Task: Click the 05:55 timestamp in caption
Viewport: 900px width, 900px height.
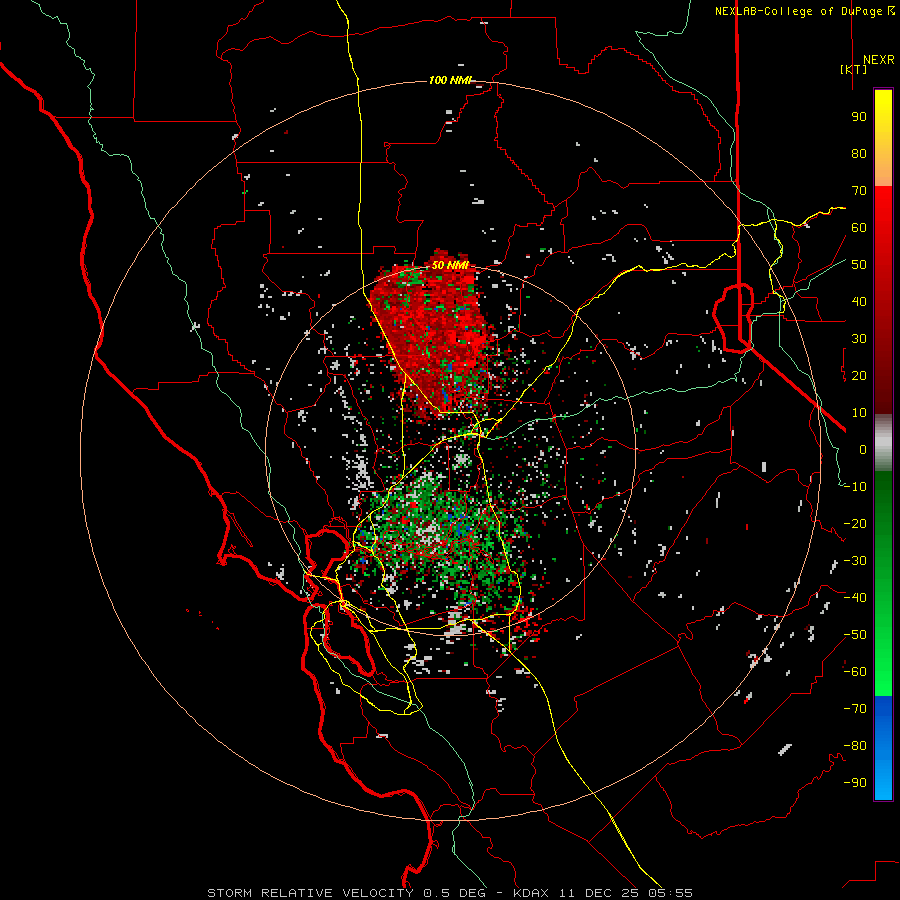Action: click(670, 893)
